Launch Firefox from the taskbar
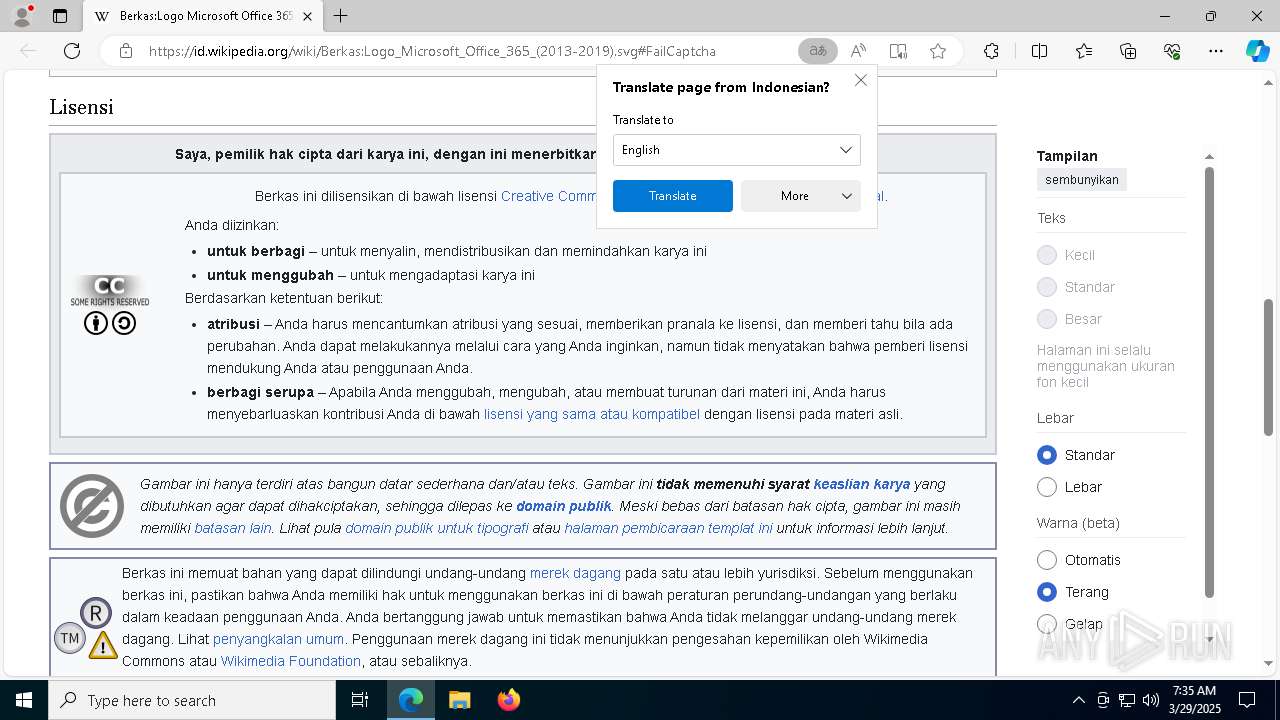 (x=509, y=700)
